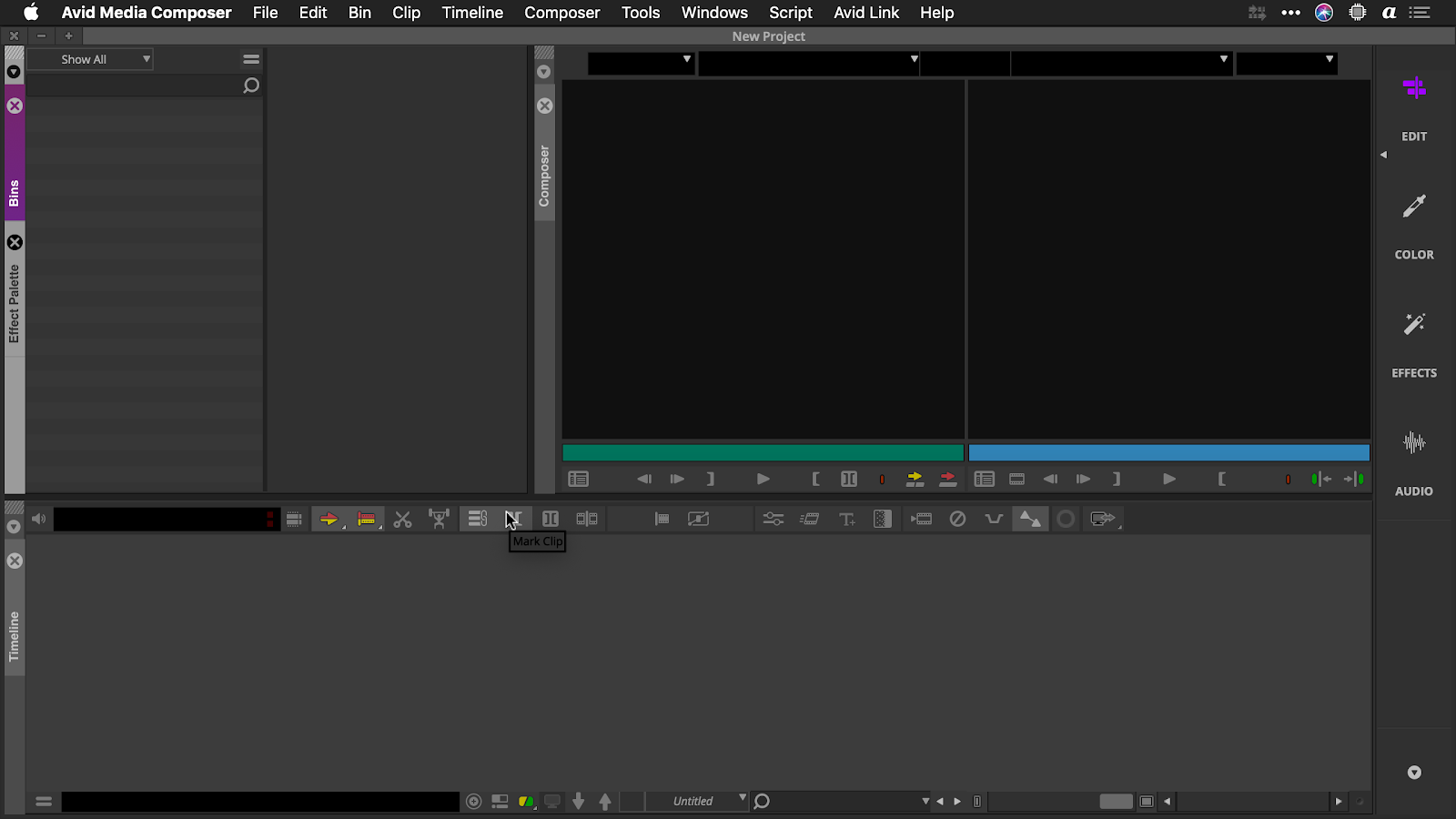Open the Show All dropdown in Bins
Screen dimensions: 1456x819
pos(90,59)
